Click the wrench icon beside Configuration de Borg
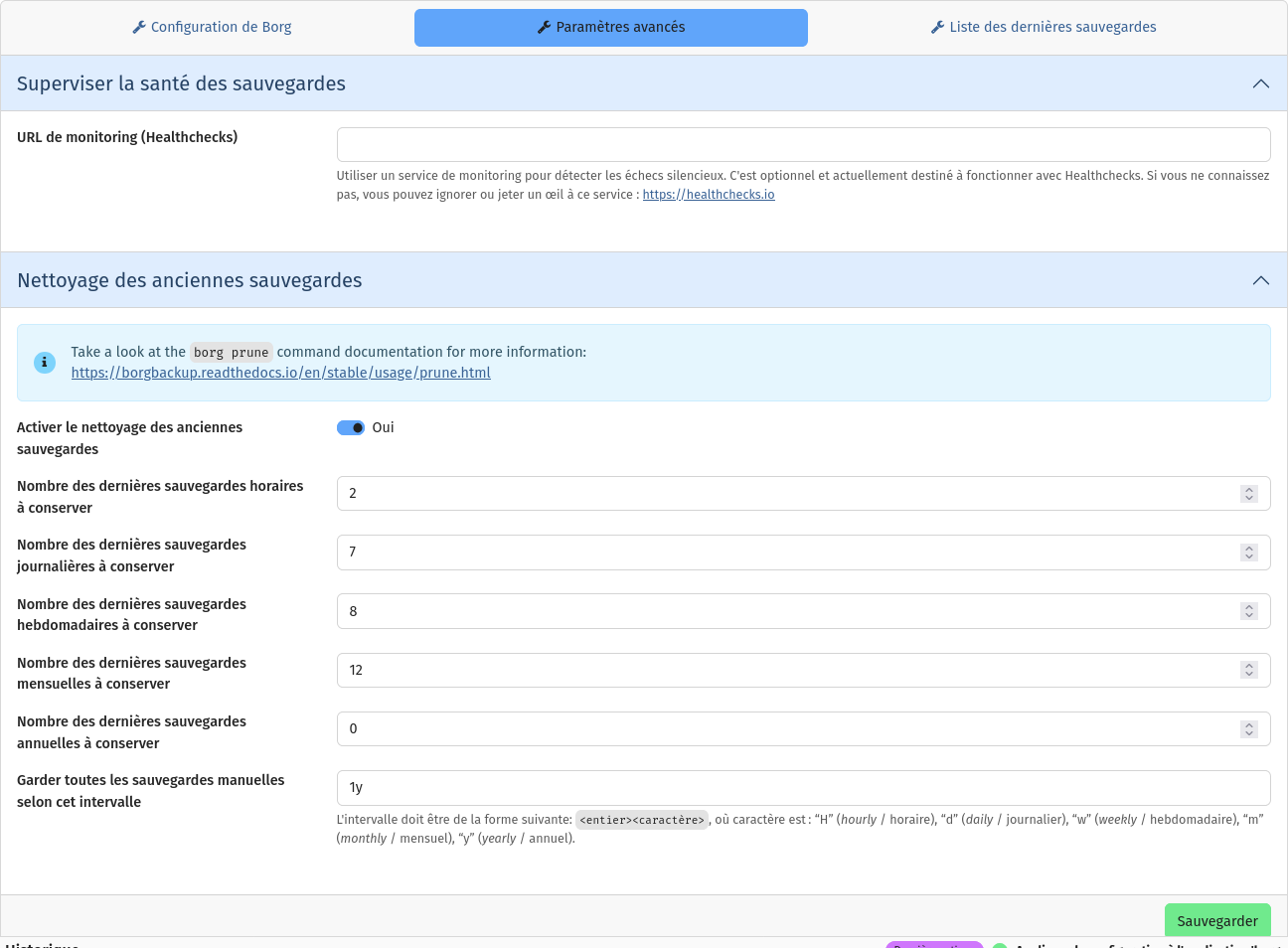This screenshot has width=1288, height=948. [x=139, y=28]
